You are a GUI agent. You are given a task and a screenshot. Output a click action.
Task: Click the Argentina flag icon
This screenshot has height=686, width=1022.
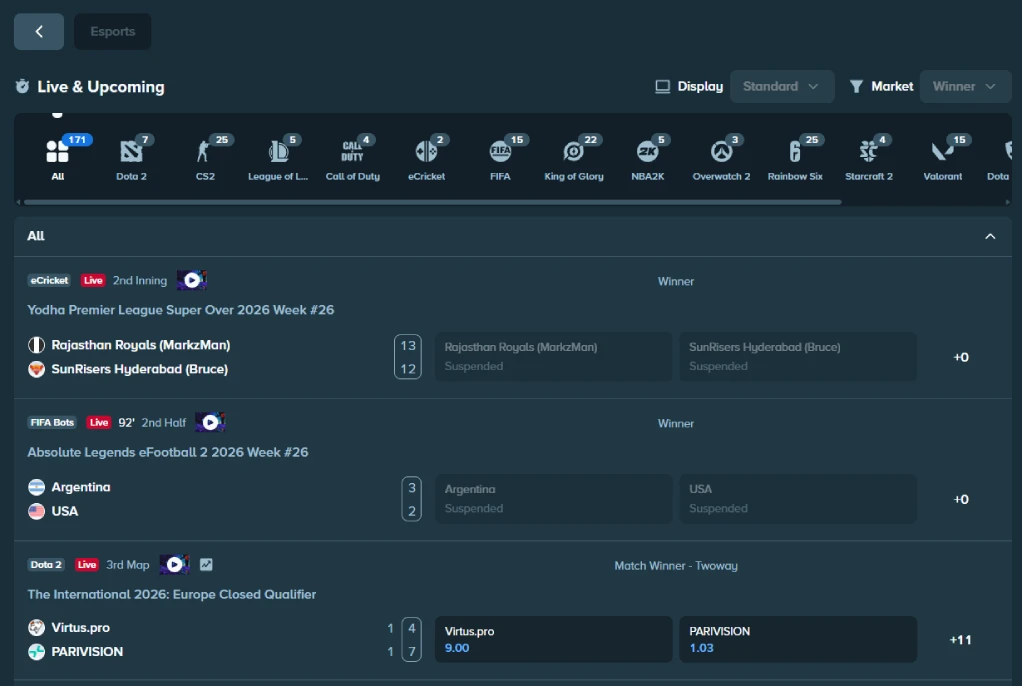36,487
